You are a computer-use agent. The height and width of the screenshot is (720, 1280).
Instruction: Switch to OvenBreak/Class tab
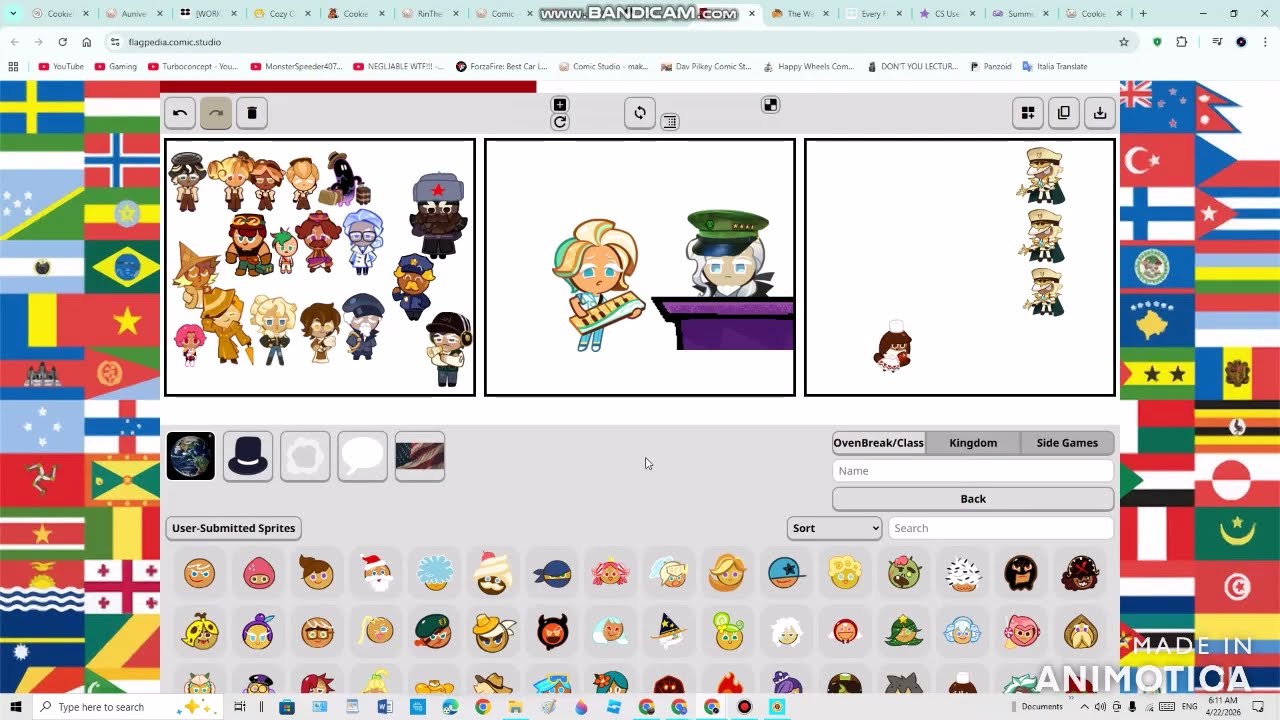[x=878, y=443]
